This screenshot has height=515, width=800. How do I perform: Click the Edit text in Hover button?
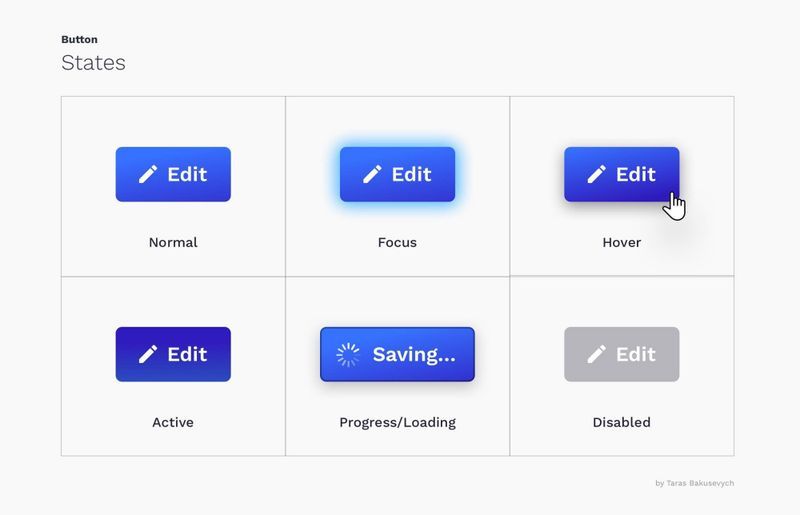[636, 175]
